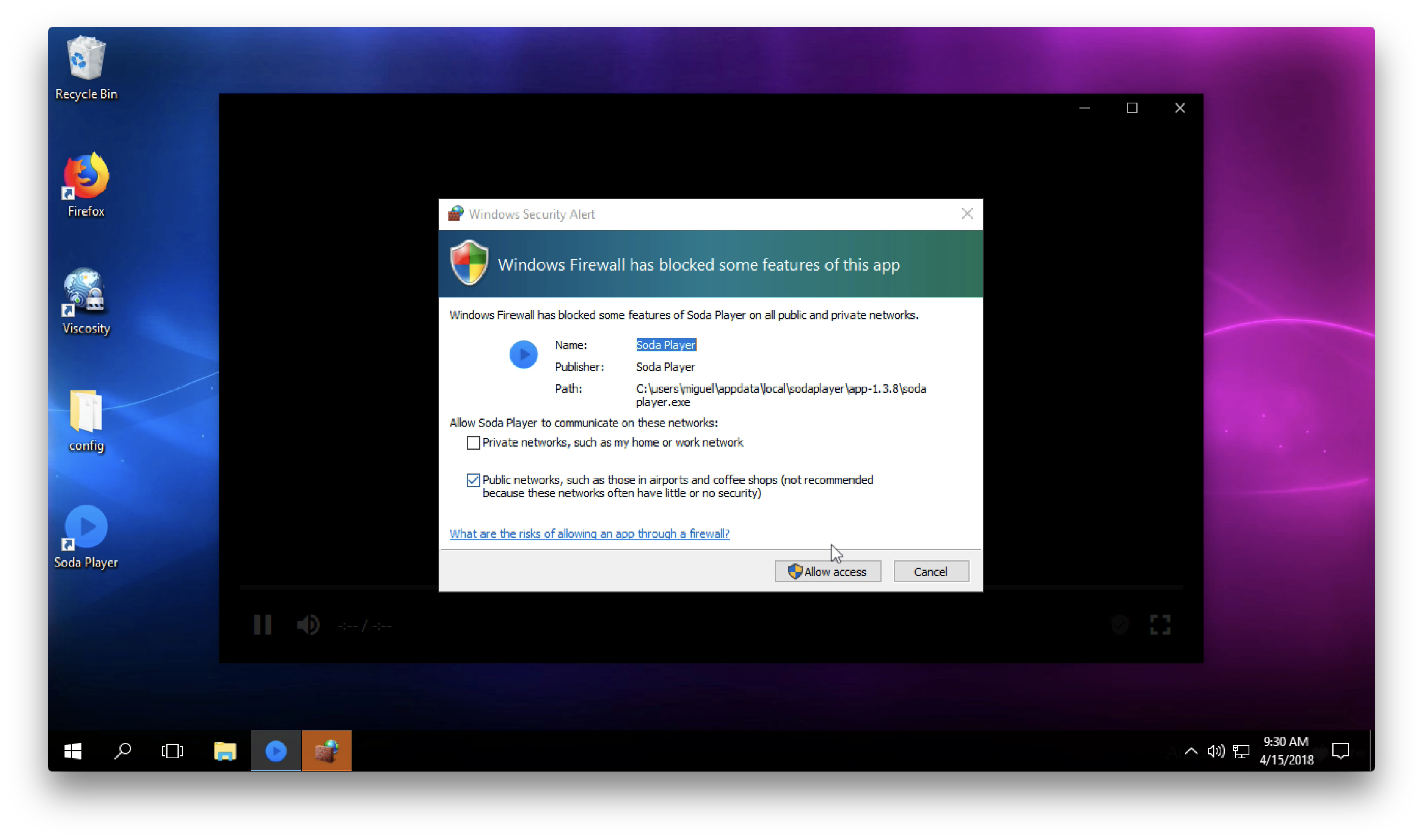Click the Publisher value Soda Player
The width and height of the screenshot is (1423, 840).
(x=665, y=367)
